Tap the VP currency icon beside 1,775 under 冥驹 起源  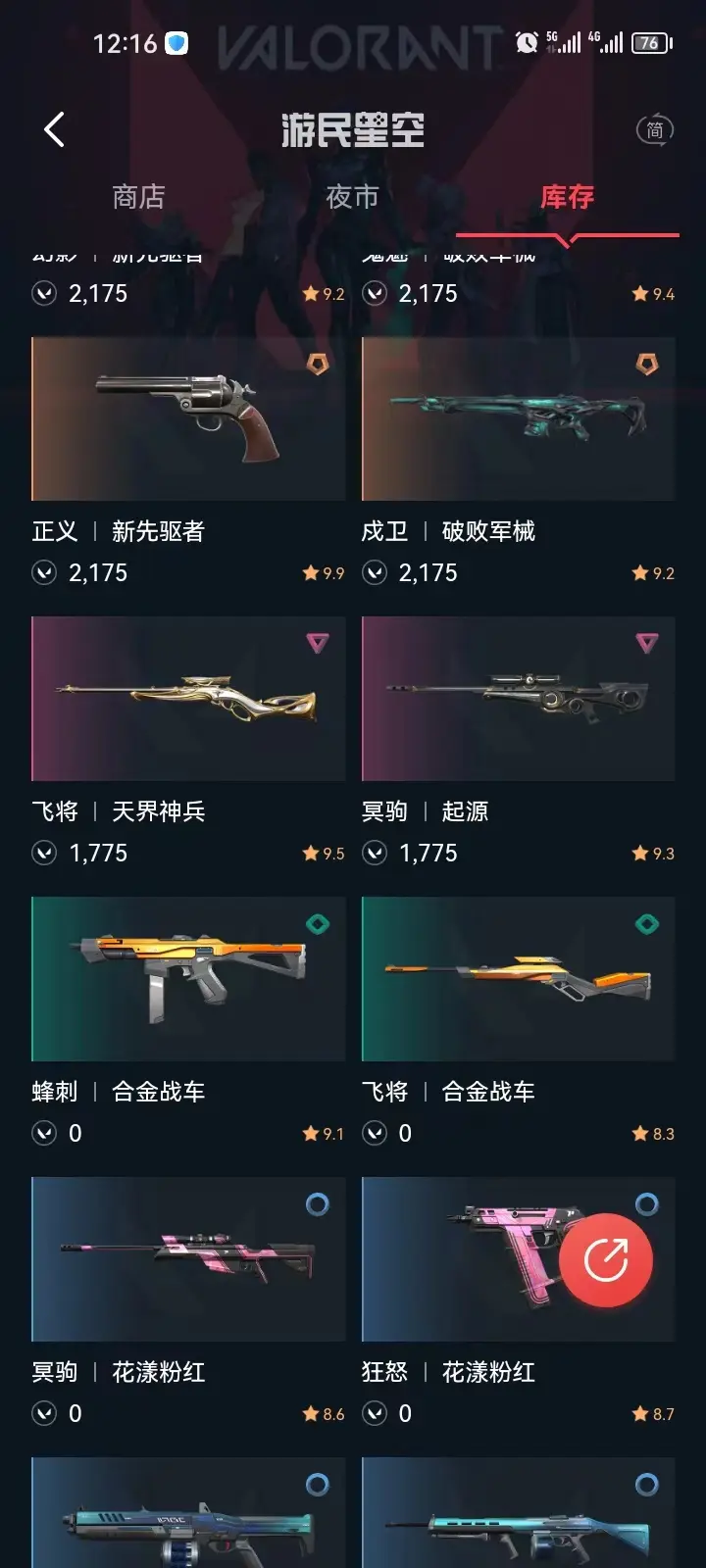pyautogui.click(x=375, y=854)
